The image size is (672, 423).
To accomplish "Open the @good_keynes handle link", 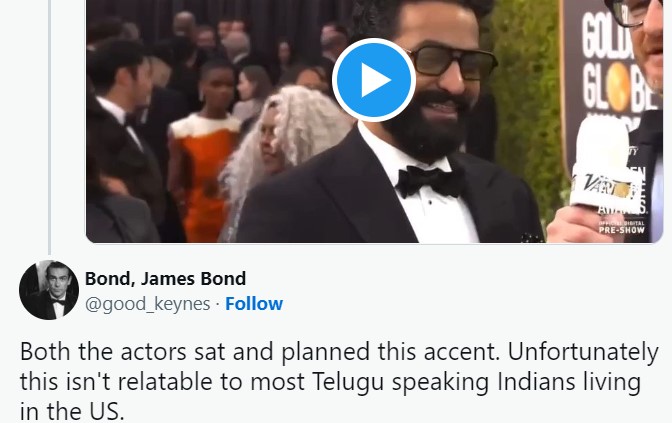I will 147,304.
